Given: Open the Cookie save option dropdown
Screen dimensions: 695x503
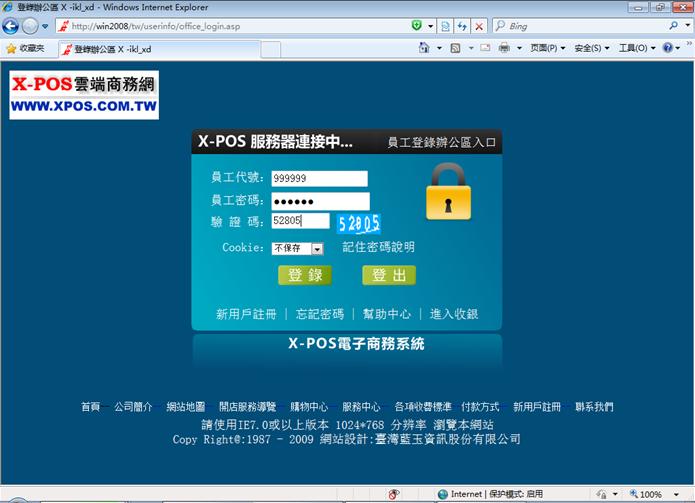Looking at the screenshot, I should click(x=317, y=249).
